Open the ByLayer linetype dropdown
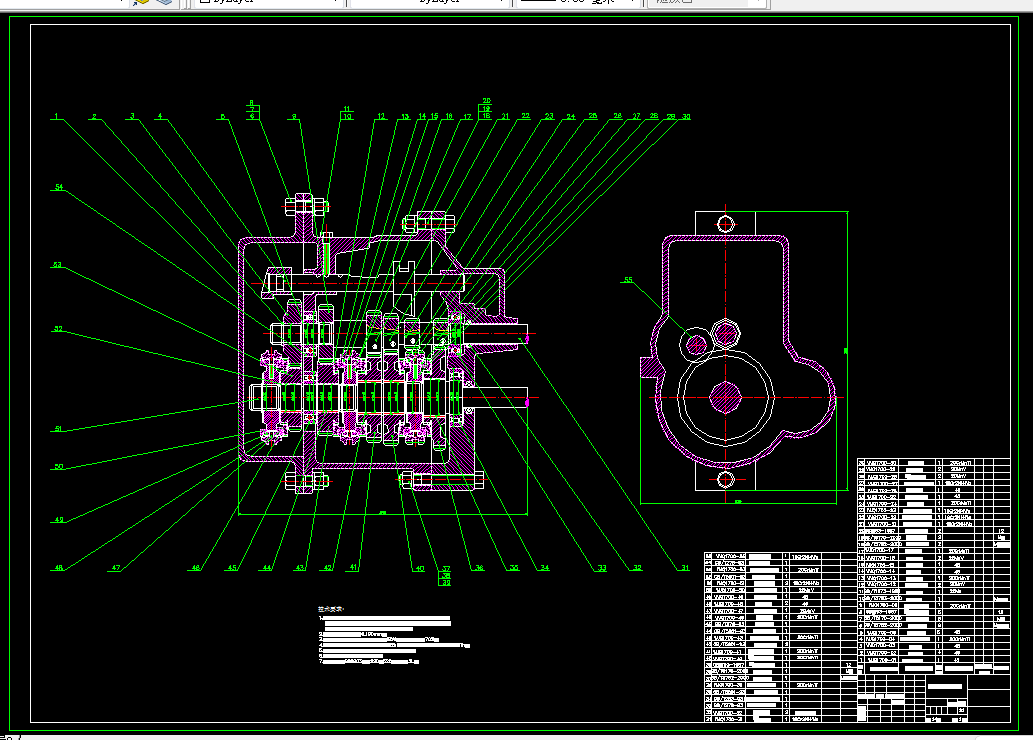1033x740 pixels. (430, 2)
